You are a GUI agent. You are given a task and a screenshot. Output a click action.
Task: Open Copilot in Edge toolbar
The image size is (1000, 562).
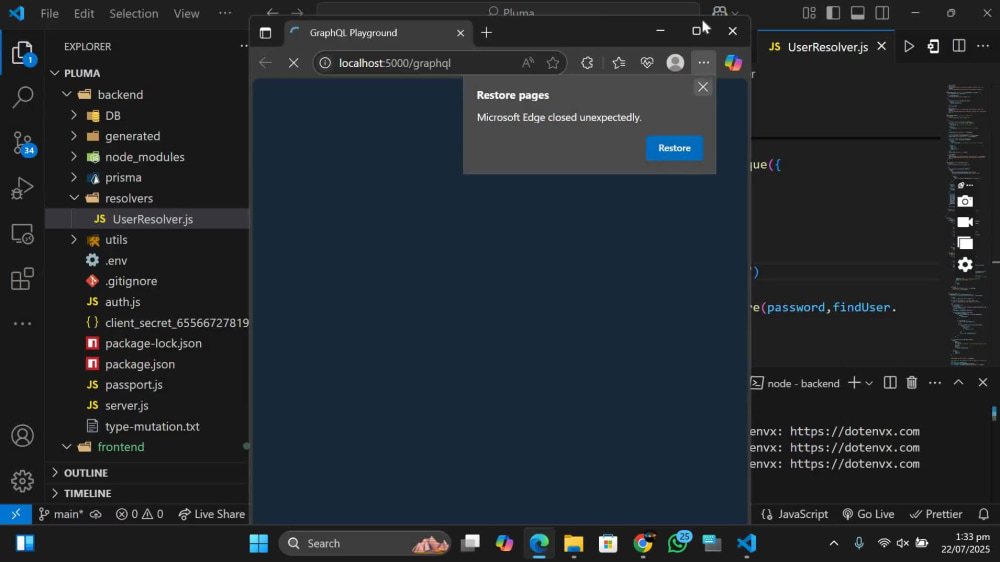click(733, 63)
